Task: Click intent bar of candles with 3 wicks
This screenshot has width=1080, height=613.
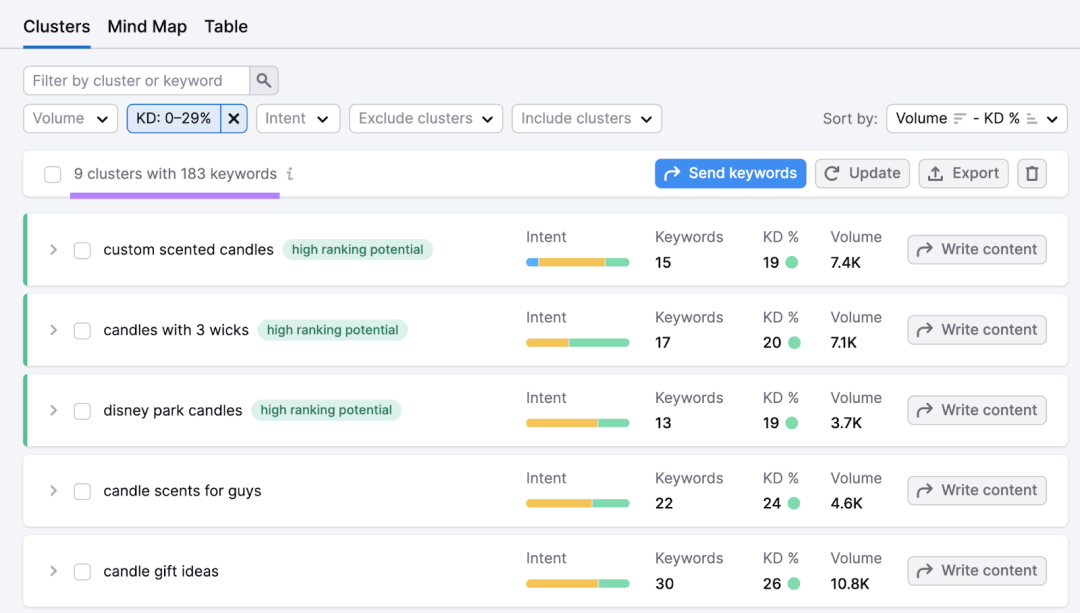Action: 578,342
